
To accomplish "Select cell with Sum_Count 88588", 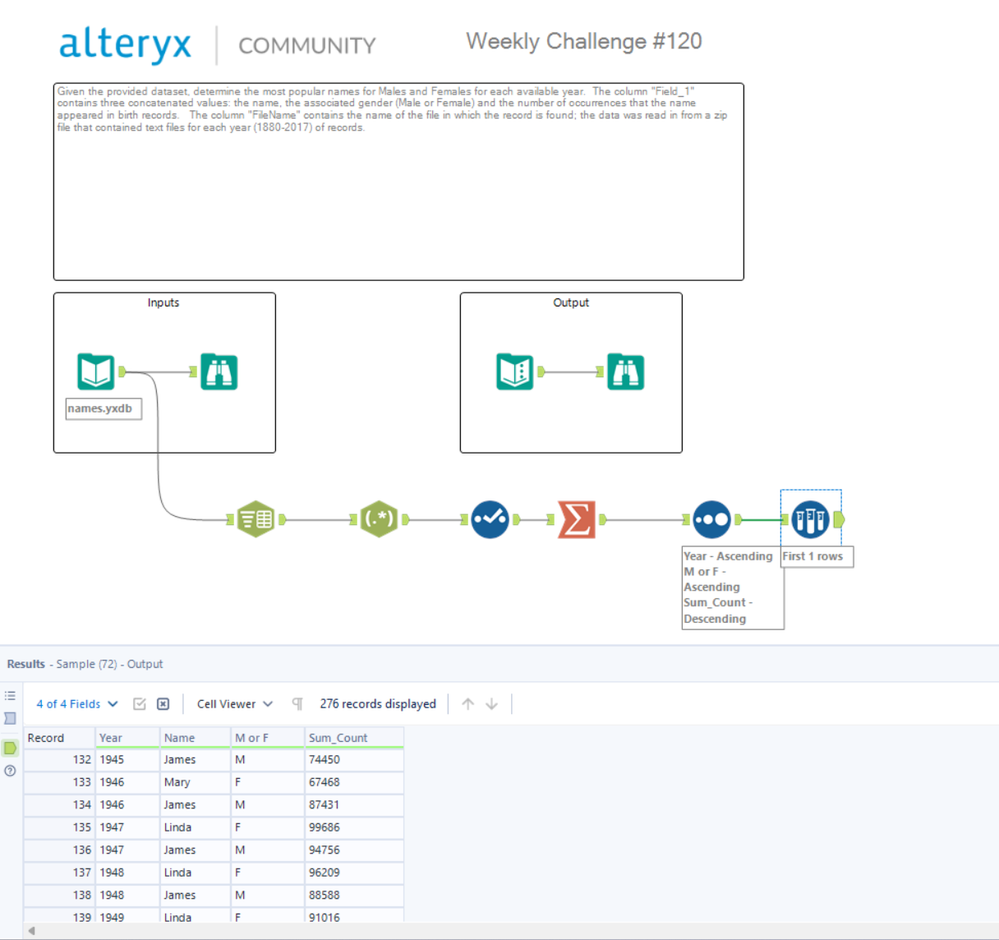I will coord(354,895).
